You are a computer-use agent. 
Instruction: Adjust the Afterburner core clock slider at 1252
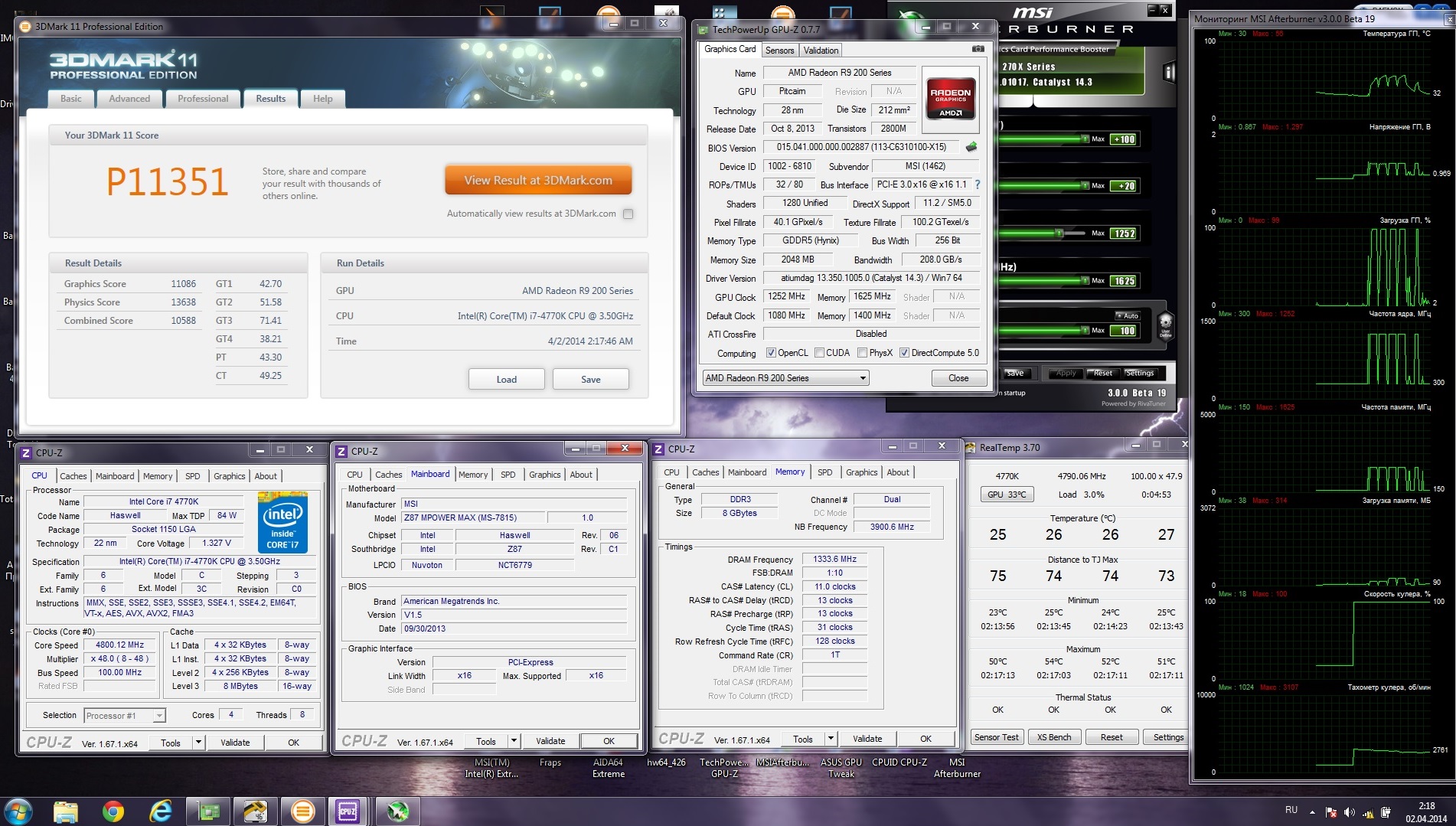point(1059,233)
